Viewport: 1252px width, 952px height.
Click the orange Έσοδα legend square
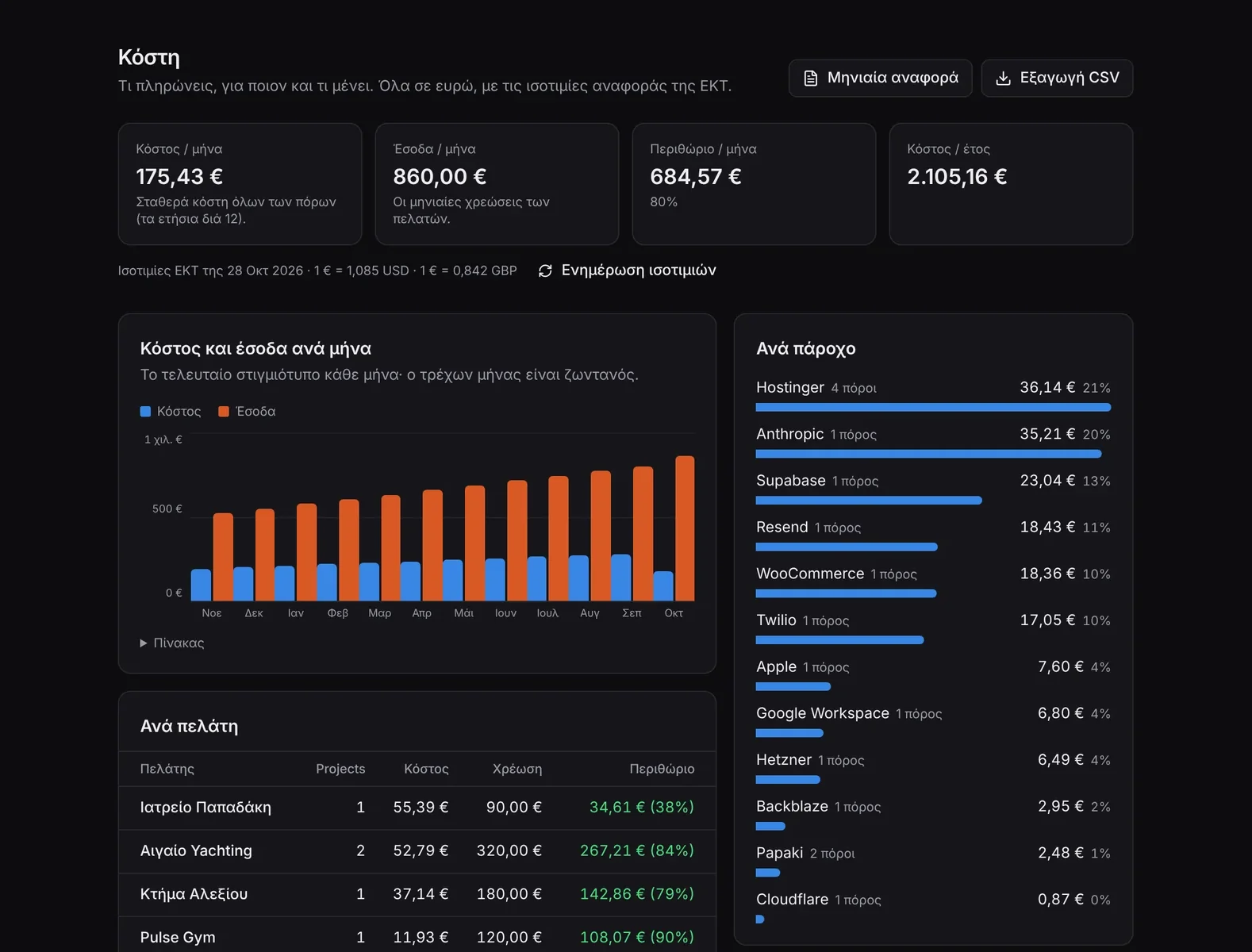pos(224,411)
